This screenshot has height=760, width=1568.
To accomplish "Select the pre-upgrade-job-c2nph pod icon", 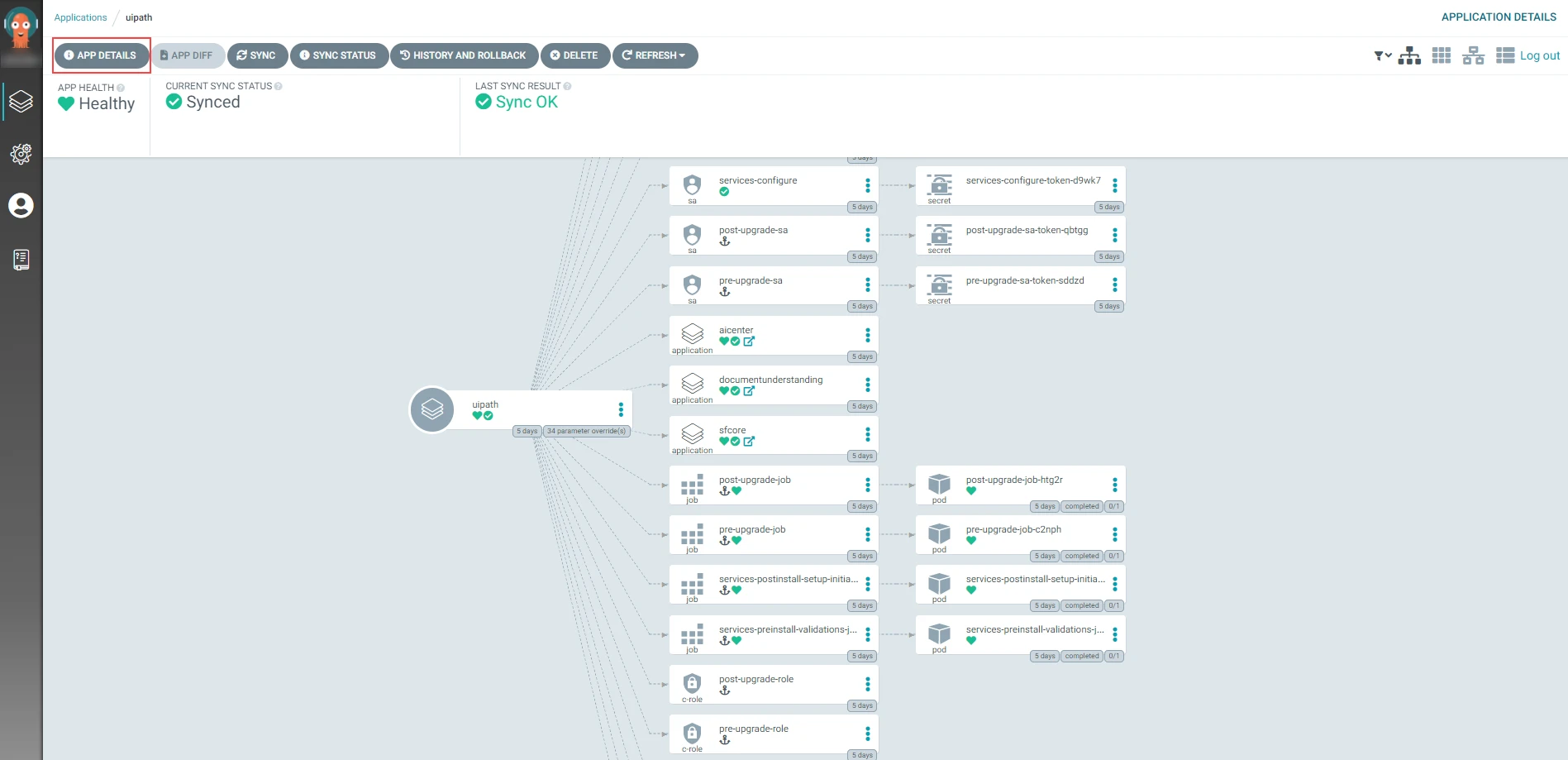I will click(x=939, y=534).
